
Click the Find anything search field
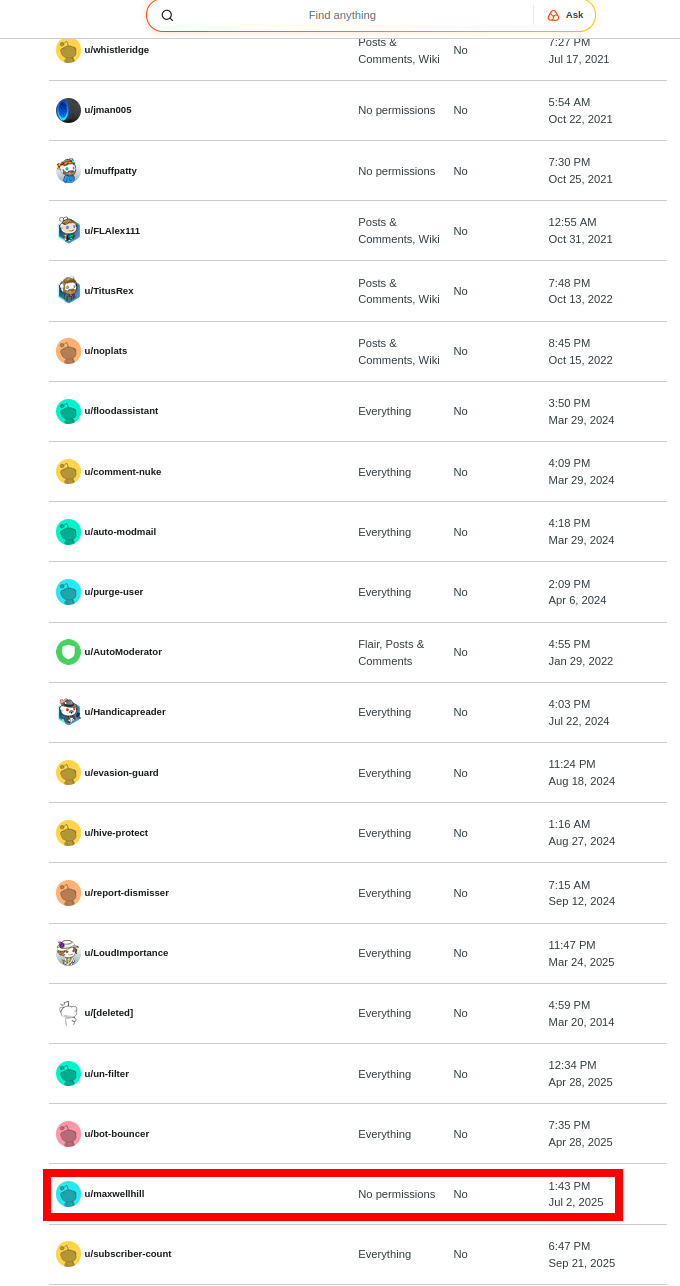(342, 15)
